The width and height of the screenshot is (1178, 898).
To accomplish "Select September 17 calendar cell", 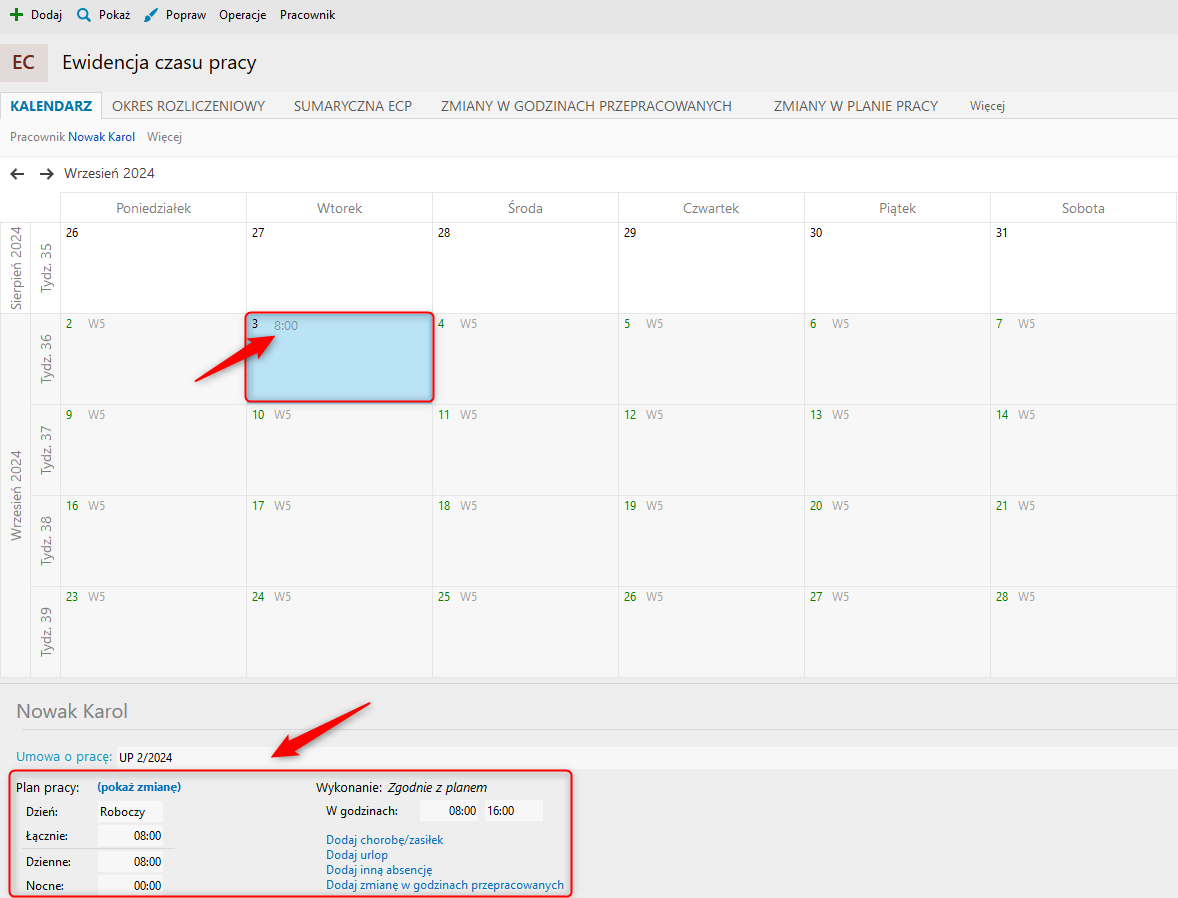I will (339, 540).
